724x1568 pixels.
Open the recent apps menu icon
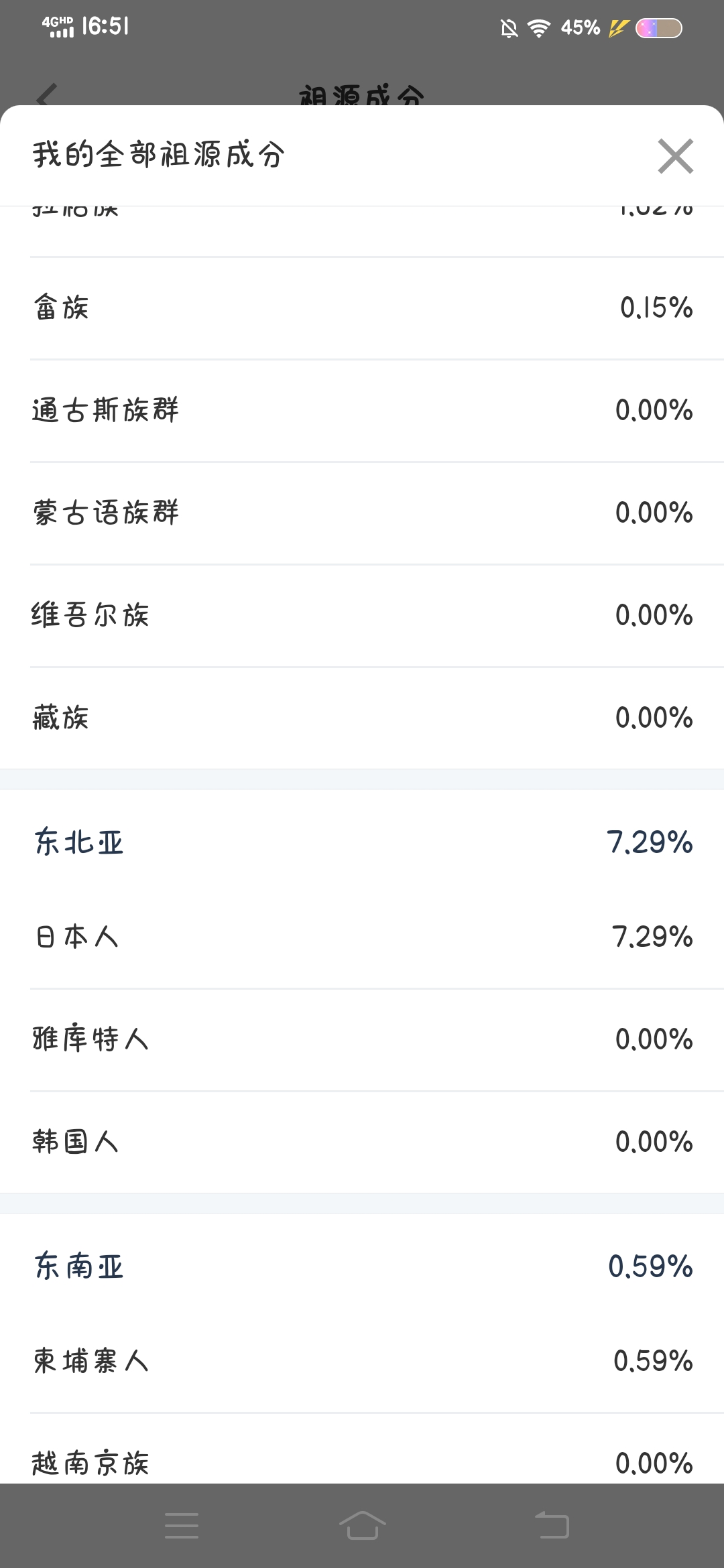pyautogui.click(x=182, y=1525)
